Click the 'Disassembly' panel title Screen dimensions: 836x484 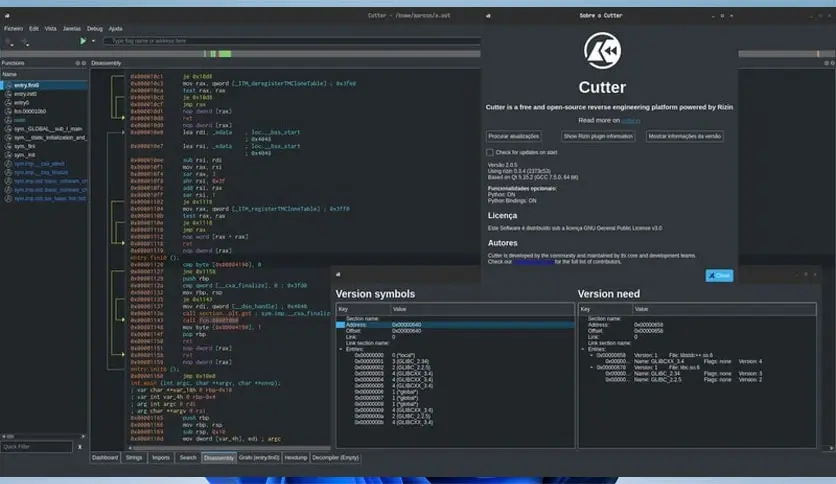click(106, 63)
